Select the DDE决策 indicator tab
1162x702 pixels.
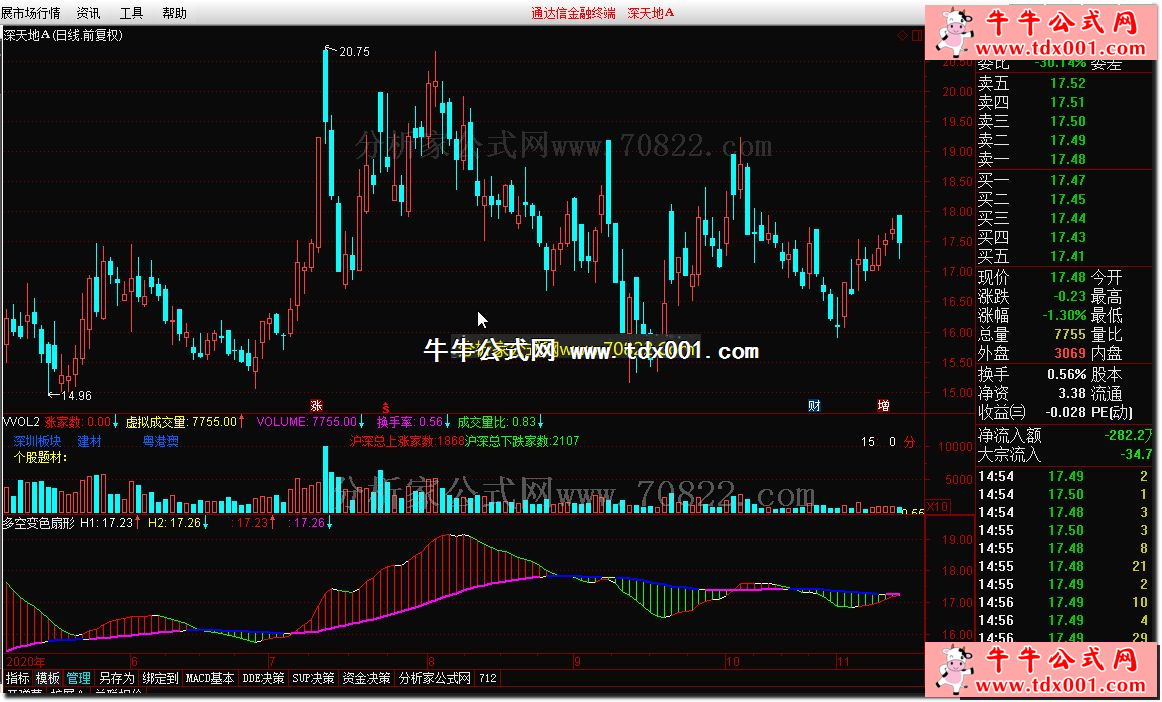(x=263, y=678)
